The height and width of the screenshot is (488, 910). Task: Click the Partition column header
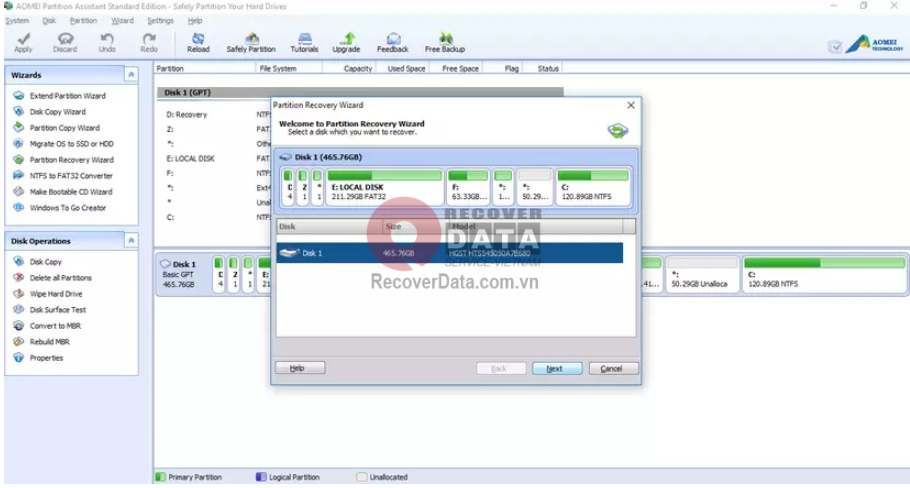204,68
